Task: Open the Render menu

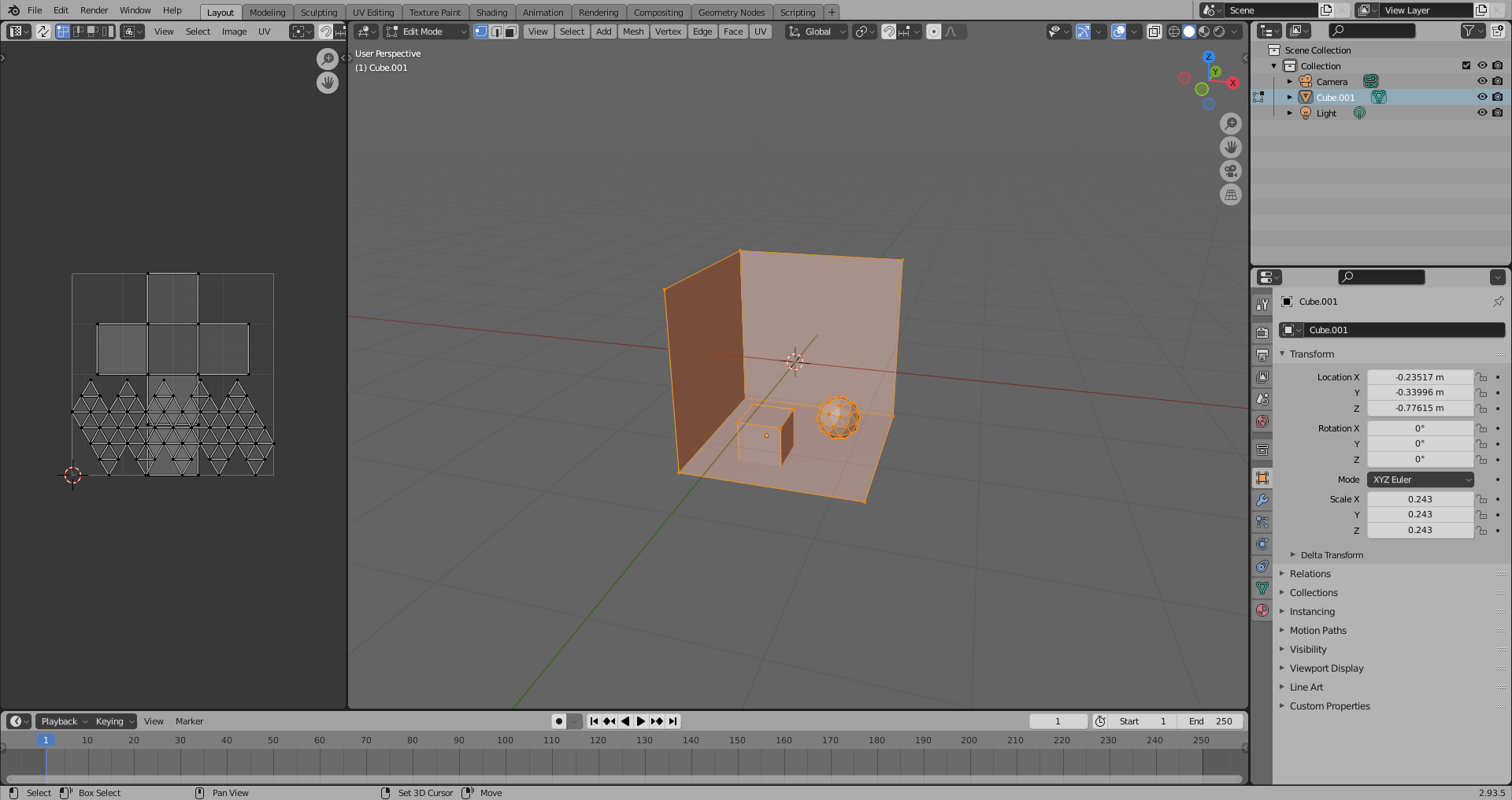Action: (94, 10)
